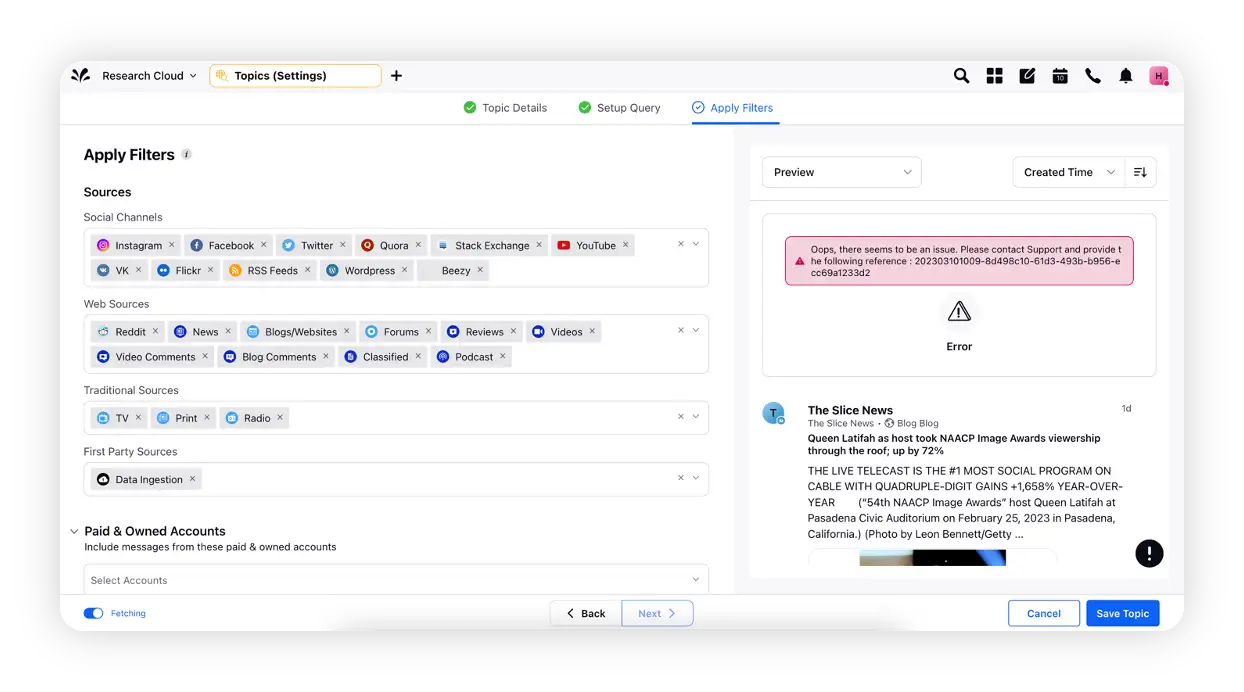
Task: Open the Select Accounts dropdown
Action: [x=396, y=580]
